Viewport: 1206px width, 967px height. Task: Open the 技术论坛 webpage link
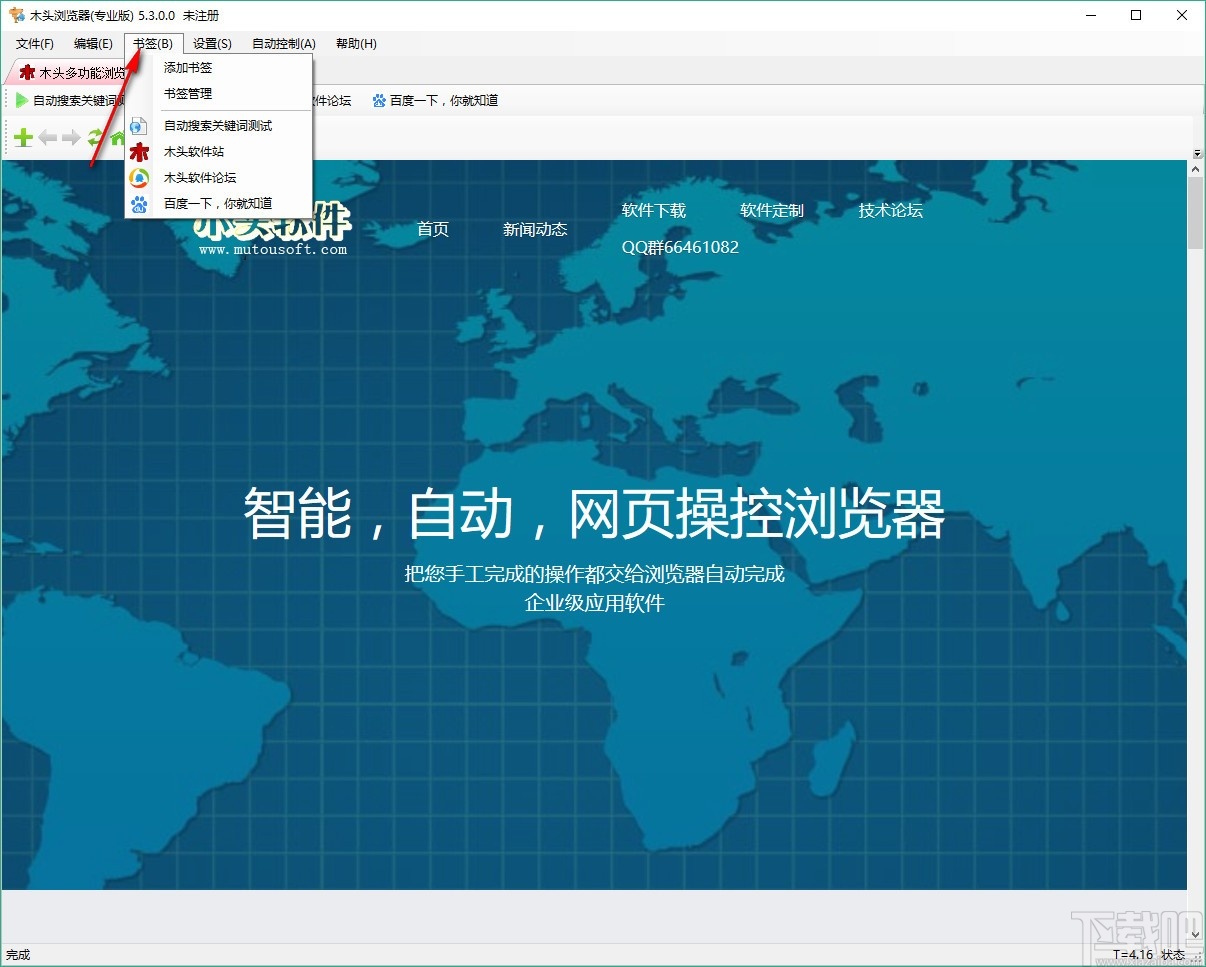pyautogui.click(x=890, y=210)
